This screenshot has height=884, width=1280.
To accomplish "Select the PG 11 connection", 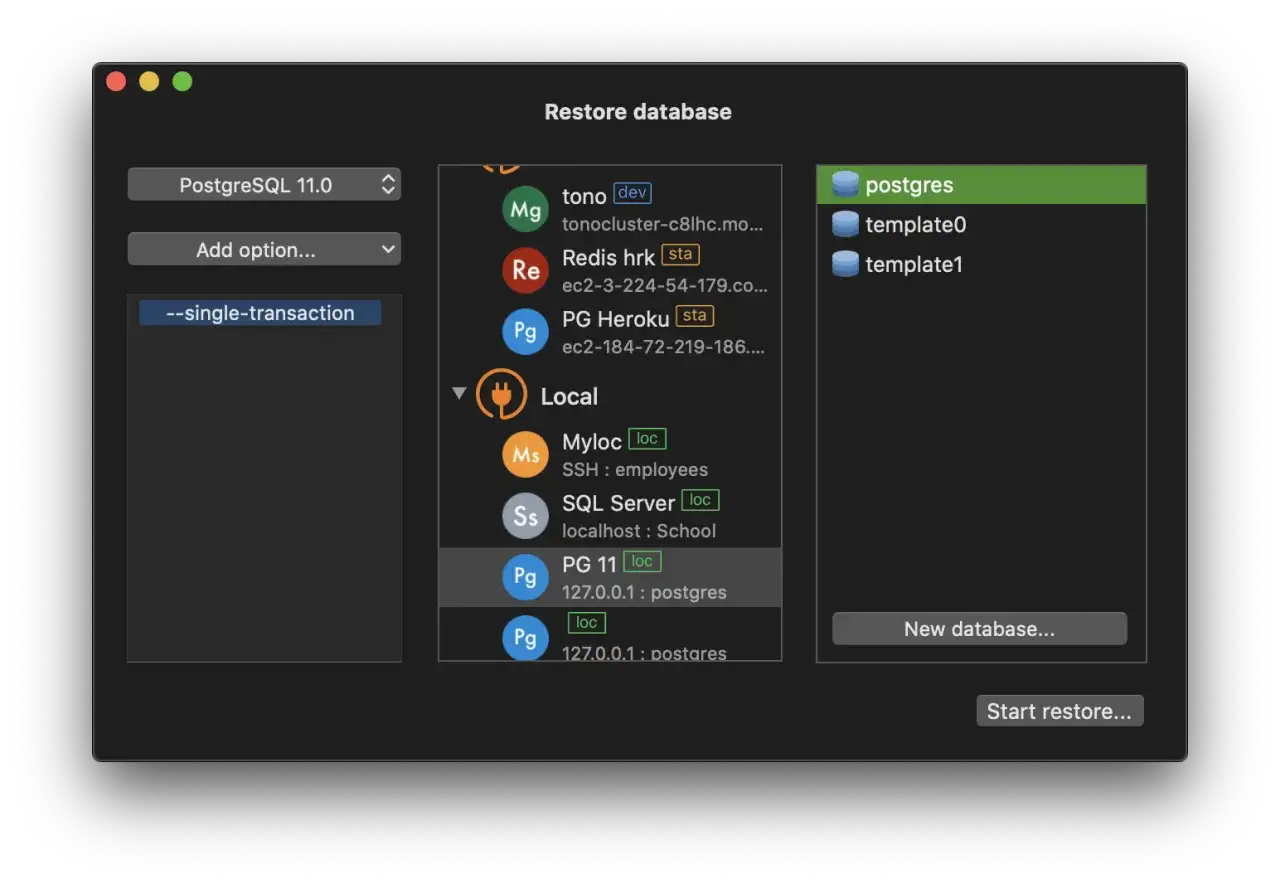I will point(610,577).
